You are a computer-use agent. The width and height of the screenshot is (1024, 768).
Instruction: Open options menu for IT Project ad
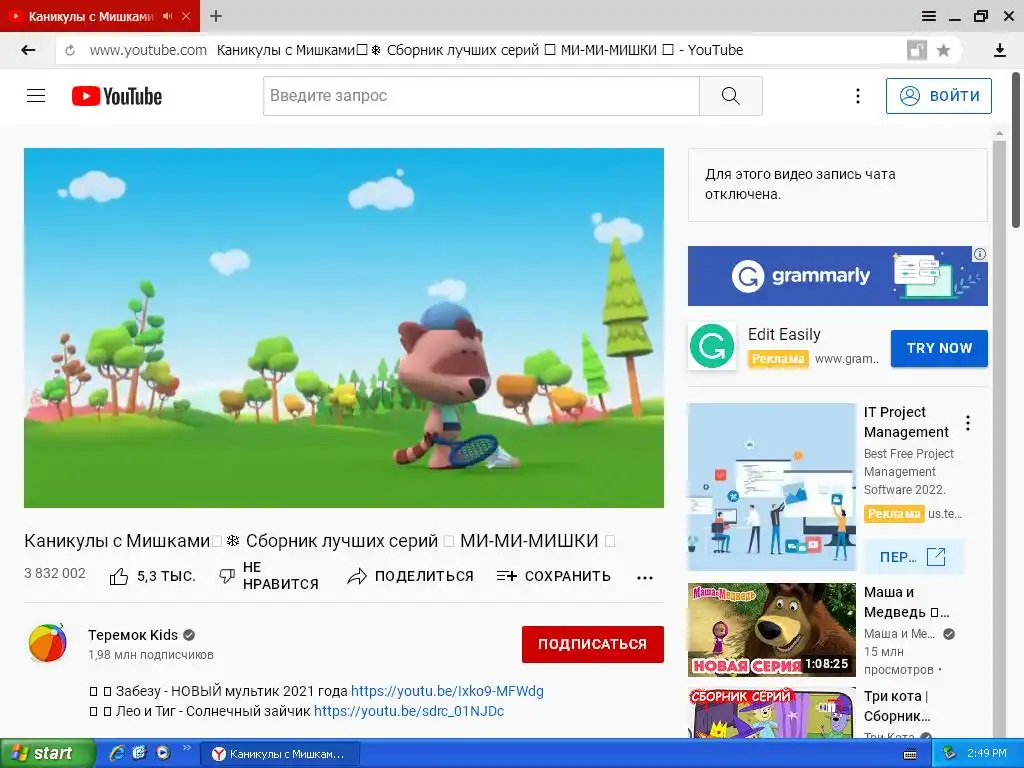[x=968, y=423]
